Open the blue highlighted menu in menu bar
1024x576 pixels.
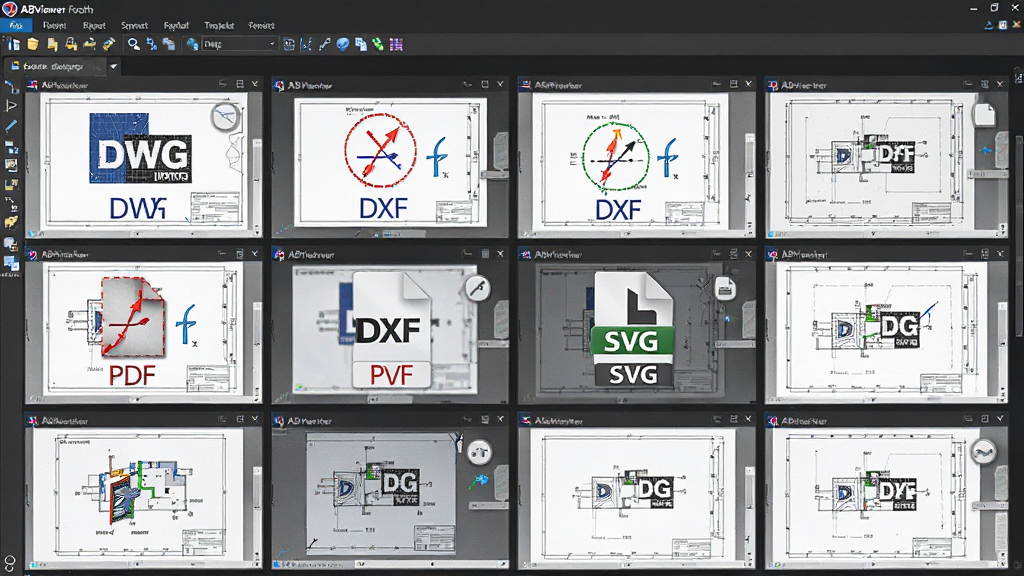[16, 25]
